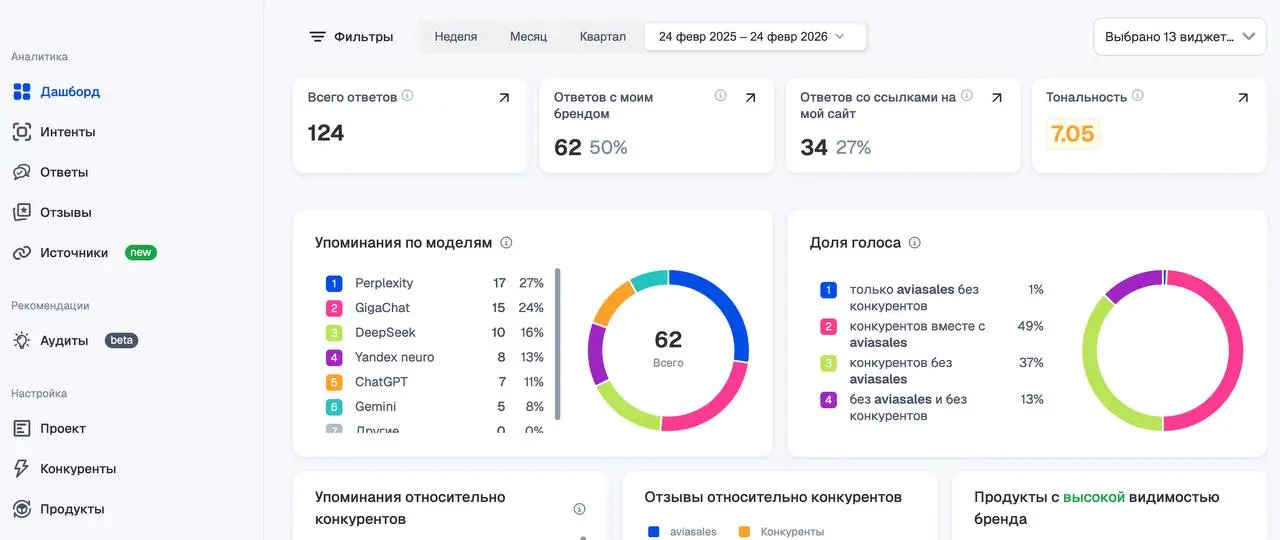Click the Конкуренты lightning icon
Screen dimensions: 1280x540
pyautogui.click(x=22, y=469)
